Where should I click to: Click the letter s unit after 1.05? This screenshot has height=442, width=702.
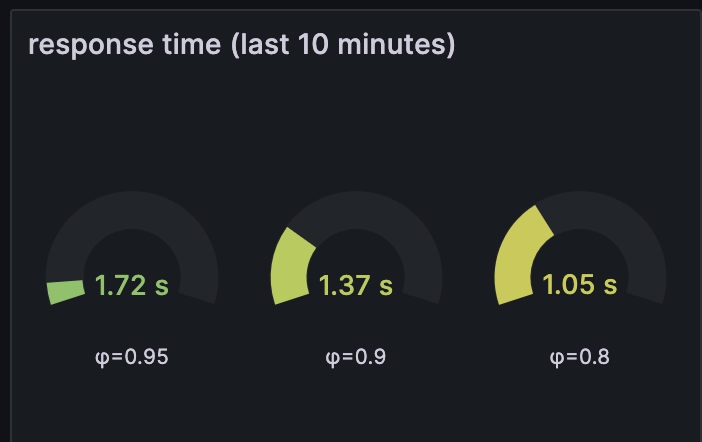pyautogui.click(x=610, y=286)
